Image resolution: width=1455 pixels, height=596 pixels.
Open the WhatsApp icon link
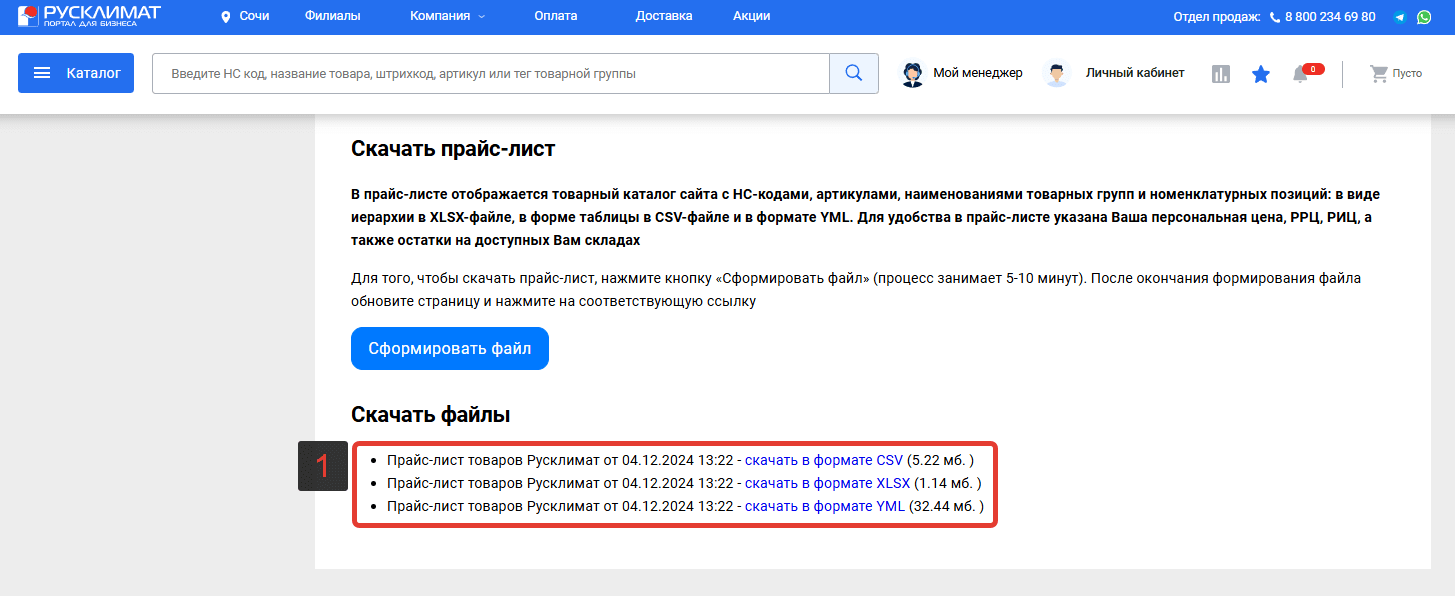point(1424,17)
